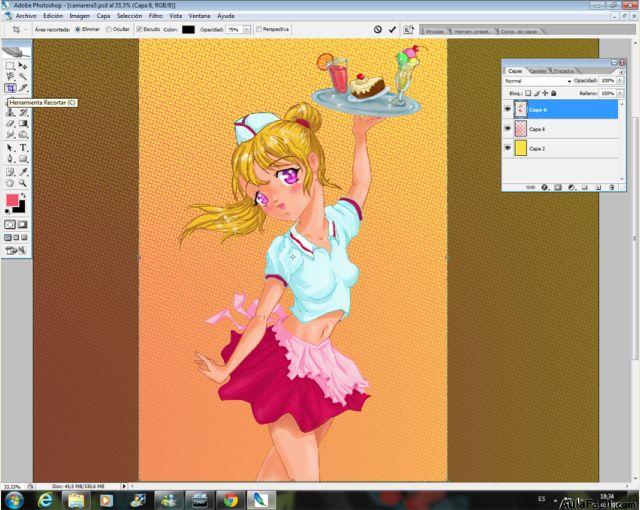This screenshot has height=510, width=640.
Task: Add a layer style in Layers panel
Action: [544, 187]
